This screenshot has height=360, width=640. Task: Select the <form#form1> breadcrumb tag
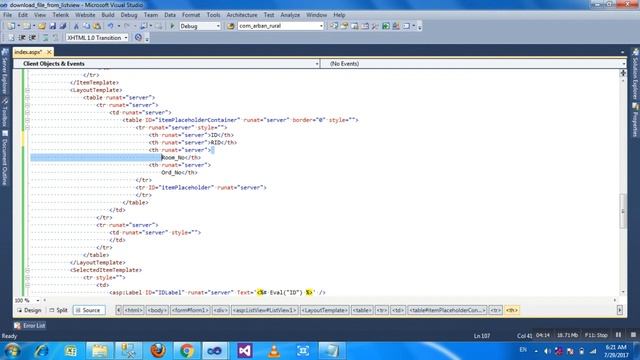tap(190, 310)
